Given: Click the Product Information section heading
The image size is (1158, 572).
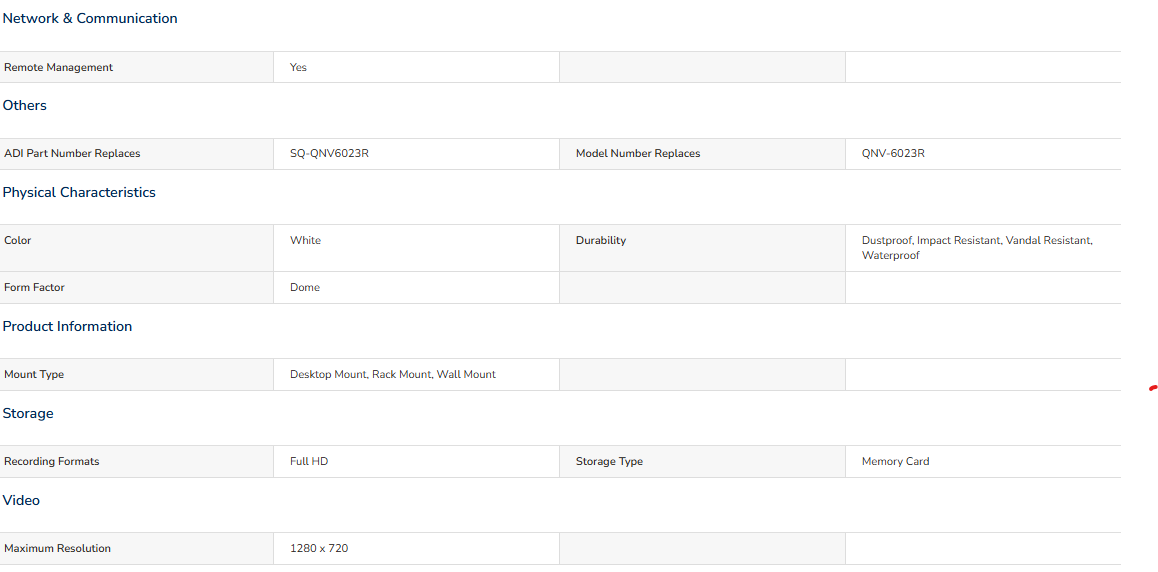Looking at the screenshot, I should click(x=67, y=326).
